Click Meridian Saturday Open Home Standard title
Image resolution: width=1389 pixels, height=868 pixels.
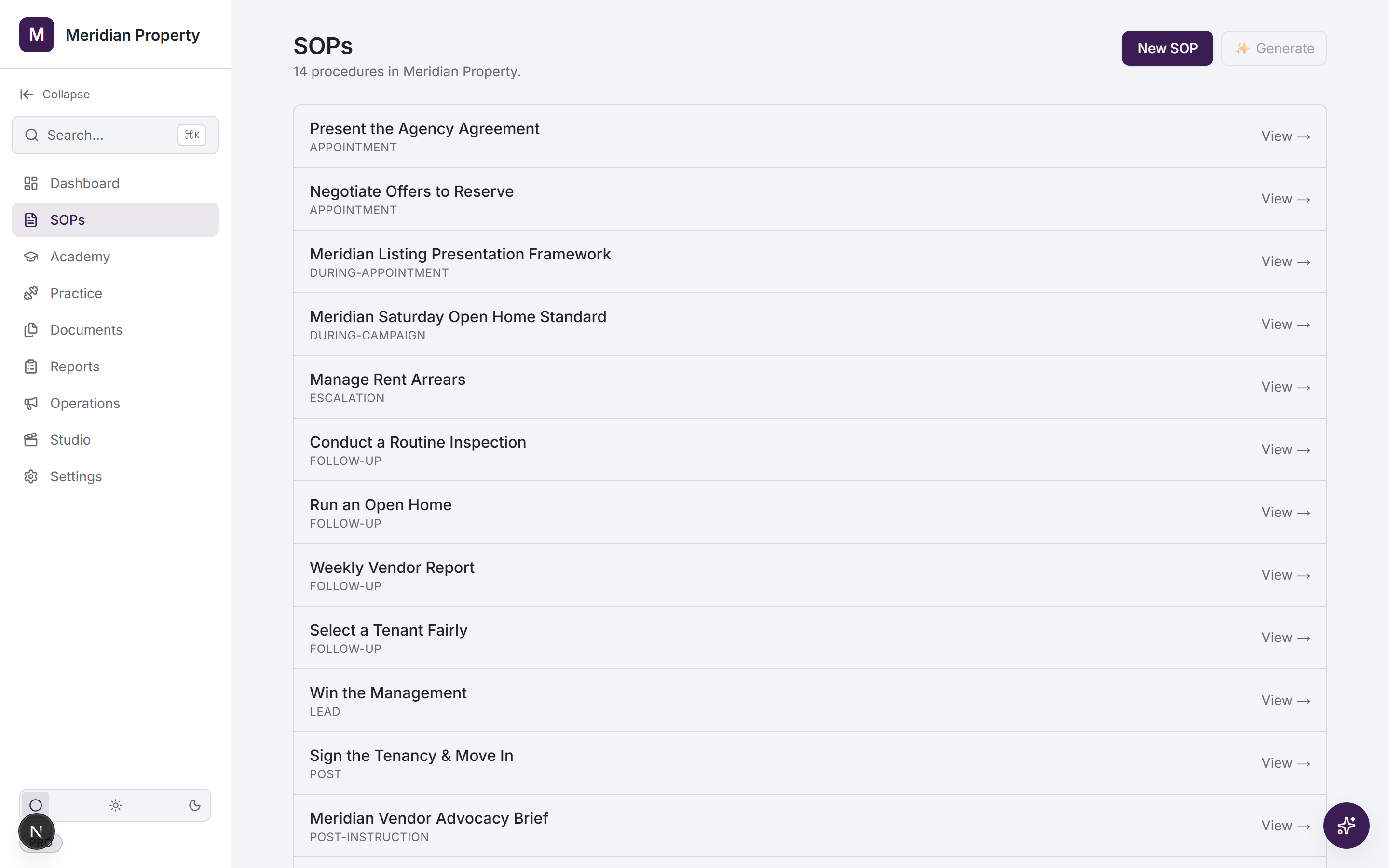pos(457,316)
